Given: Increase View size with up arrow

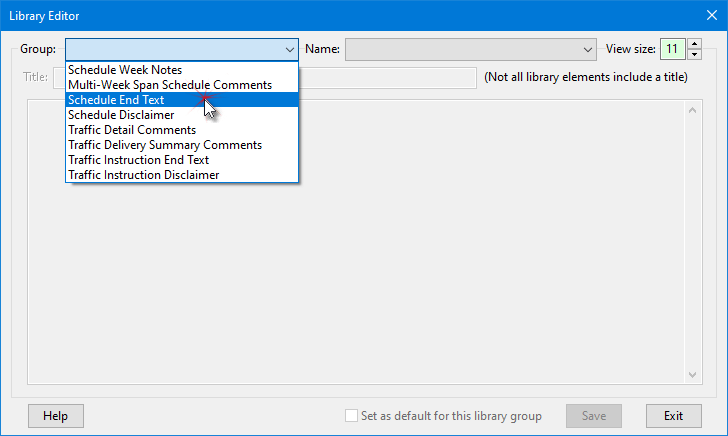Looking at the screenshot, I should 694,43.
